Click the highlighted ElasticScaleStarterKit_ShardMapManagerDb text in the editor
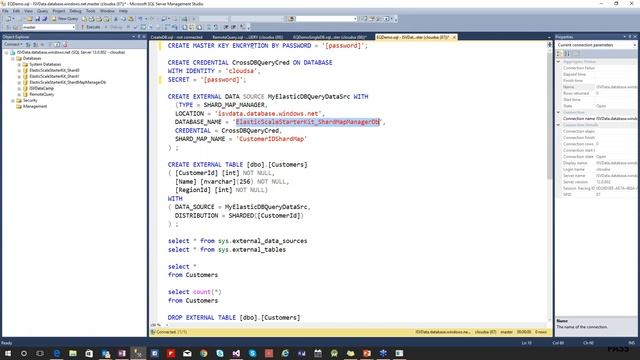The image size is (640, 360). coord(308,122)
